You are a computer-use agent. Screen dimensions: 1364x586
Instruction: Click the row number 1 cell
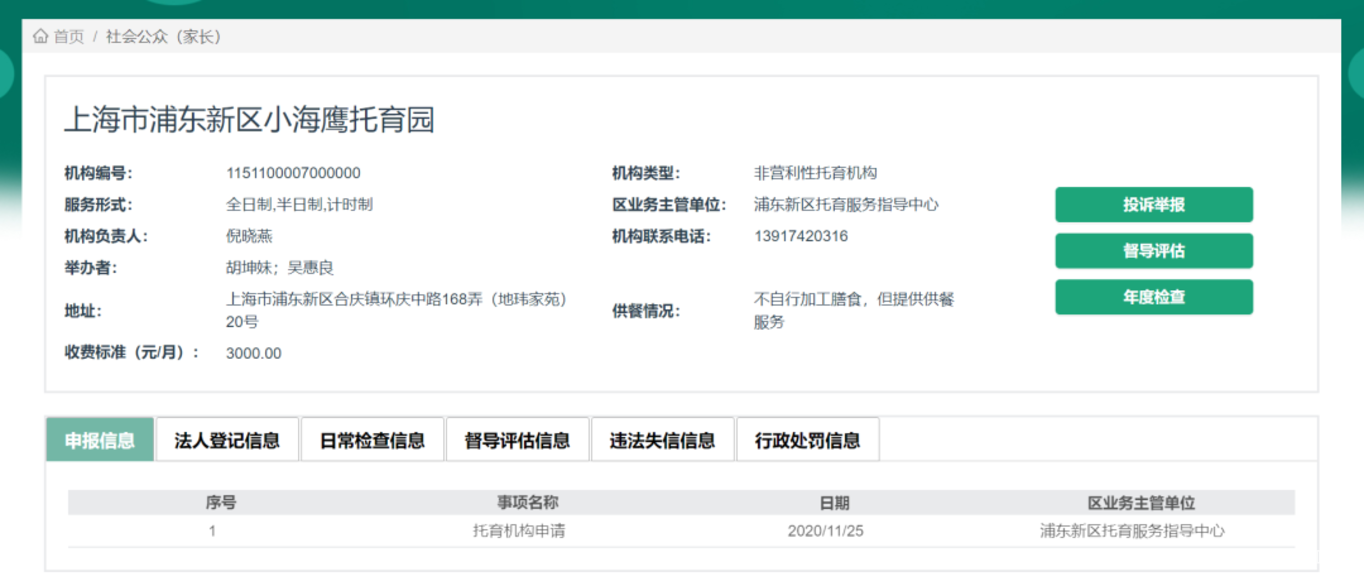(x=212, y=531)
